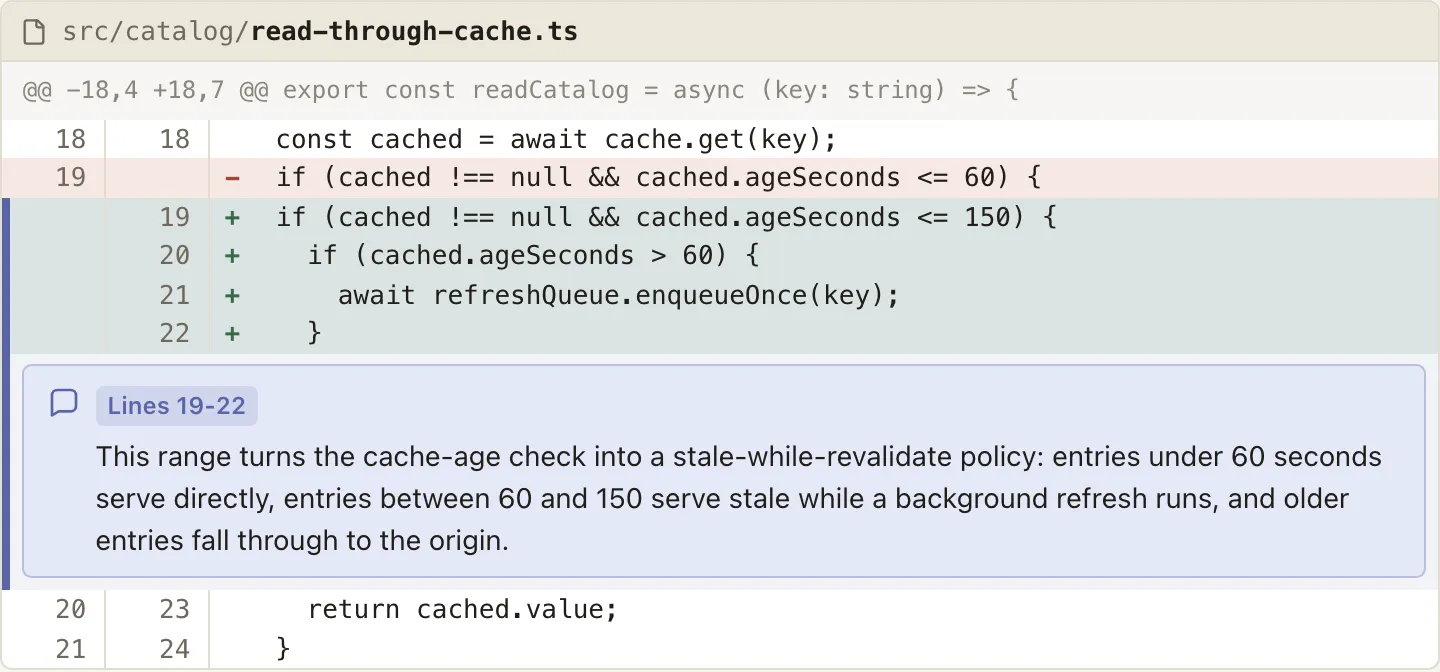The image size is (1440, 672).
Task: Click old line number 19 in gutter
Action: [x=71, y=178]
